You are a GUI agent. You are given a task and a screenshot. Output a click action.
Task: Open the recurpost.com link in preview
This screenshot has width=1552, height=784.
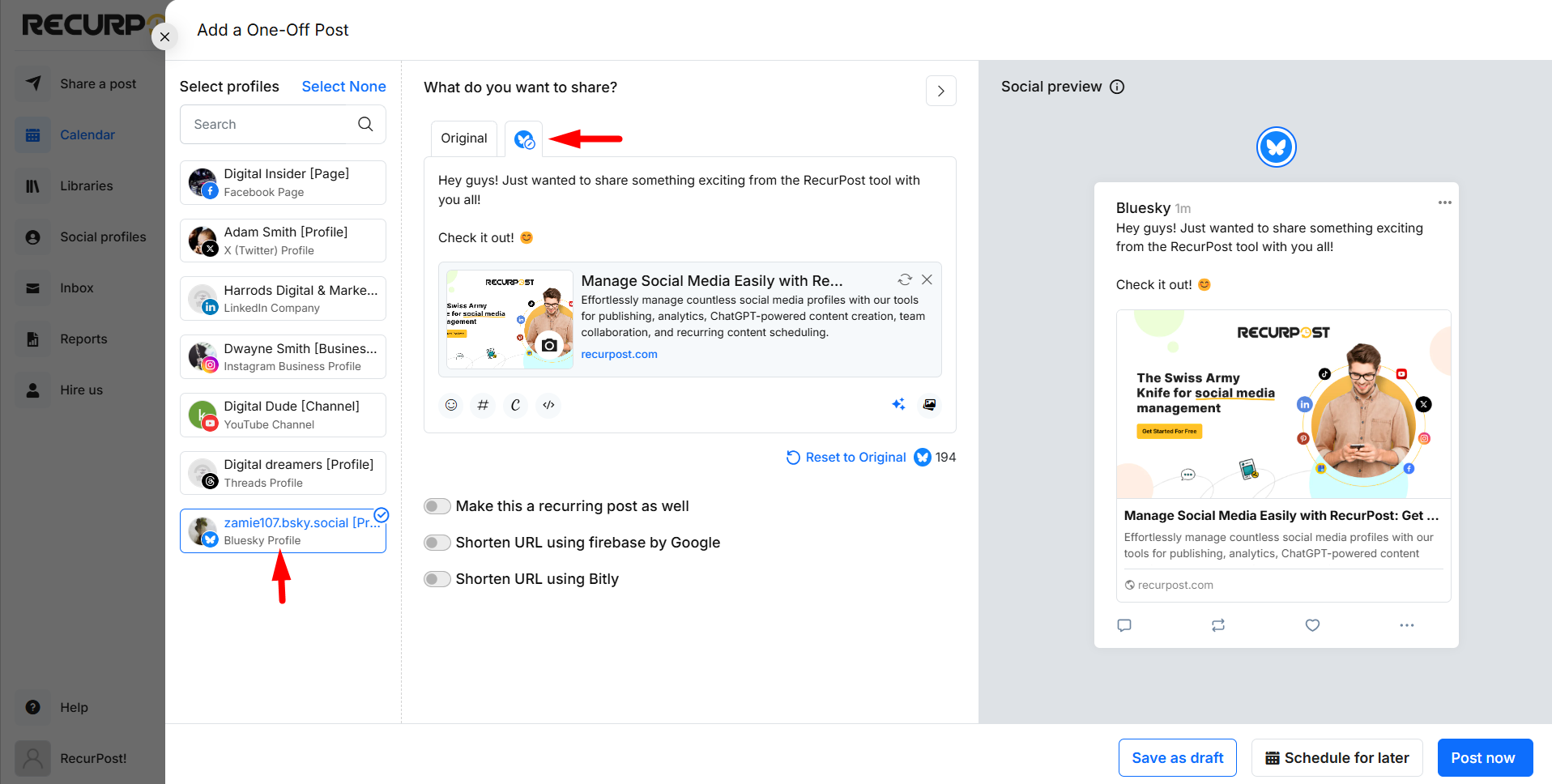click(x=619, y=354)
